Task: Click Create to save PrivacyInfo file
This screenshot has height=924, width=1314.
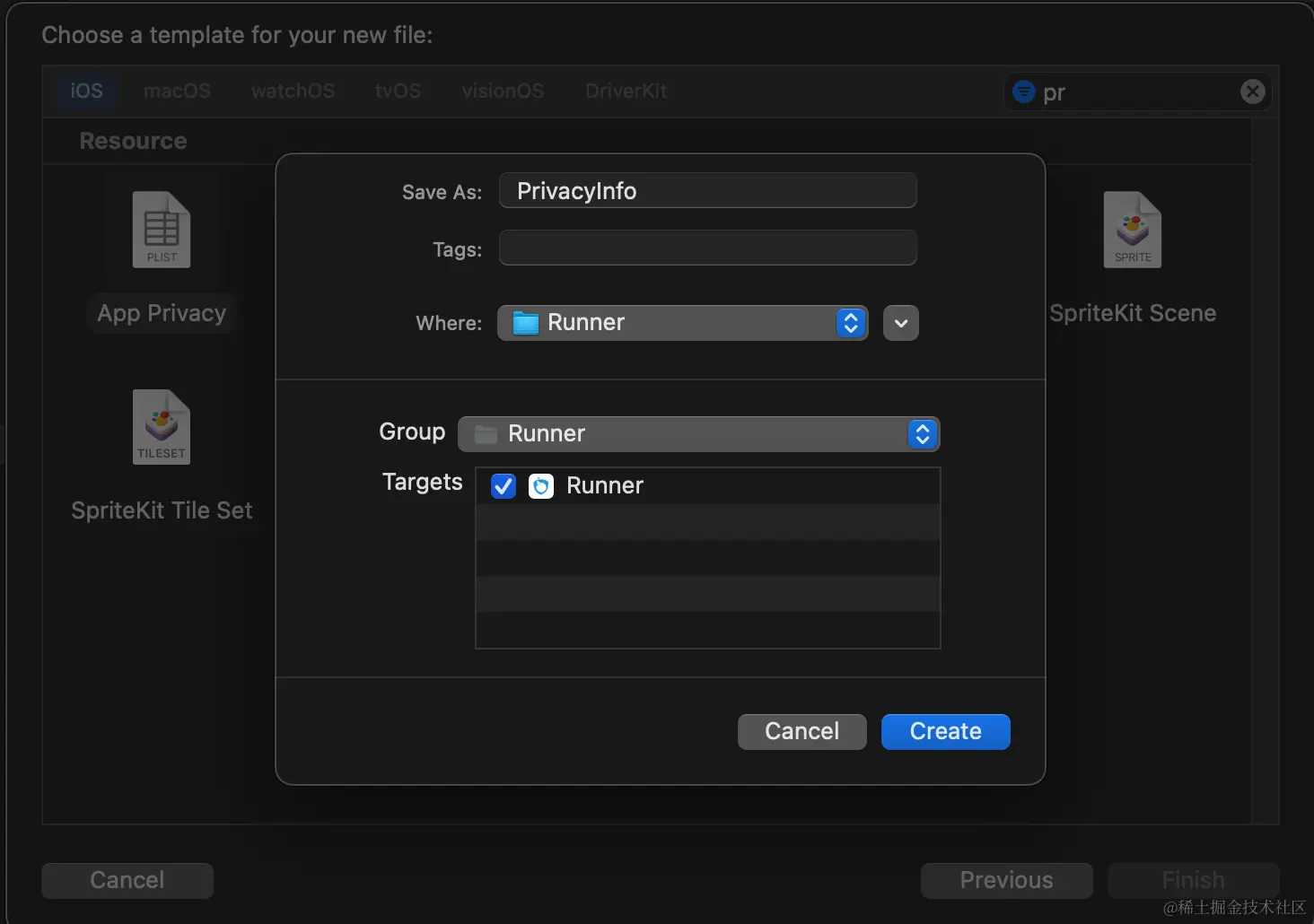Action: 946,732
